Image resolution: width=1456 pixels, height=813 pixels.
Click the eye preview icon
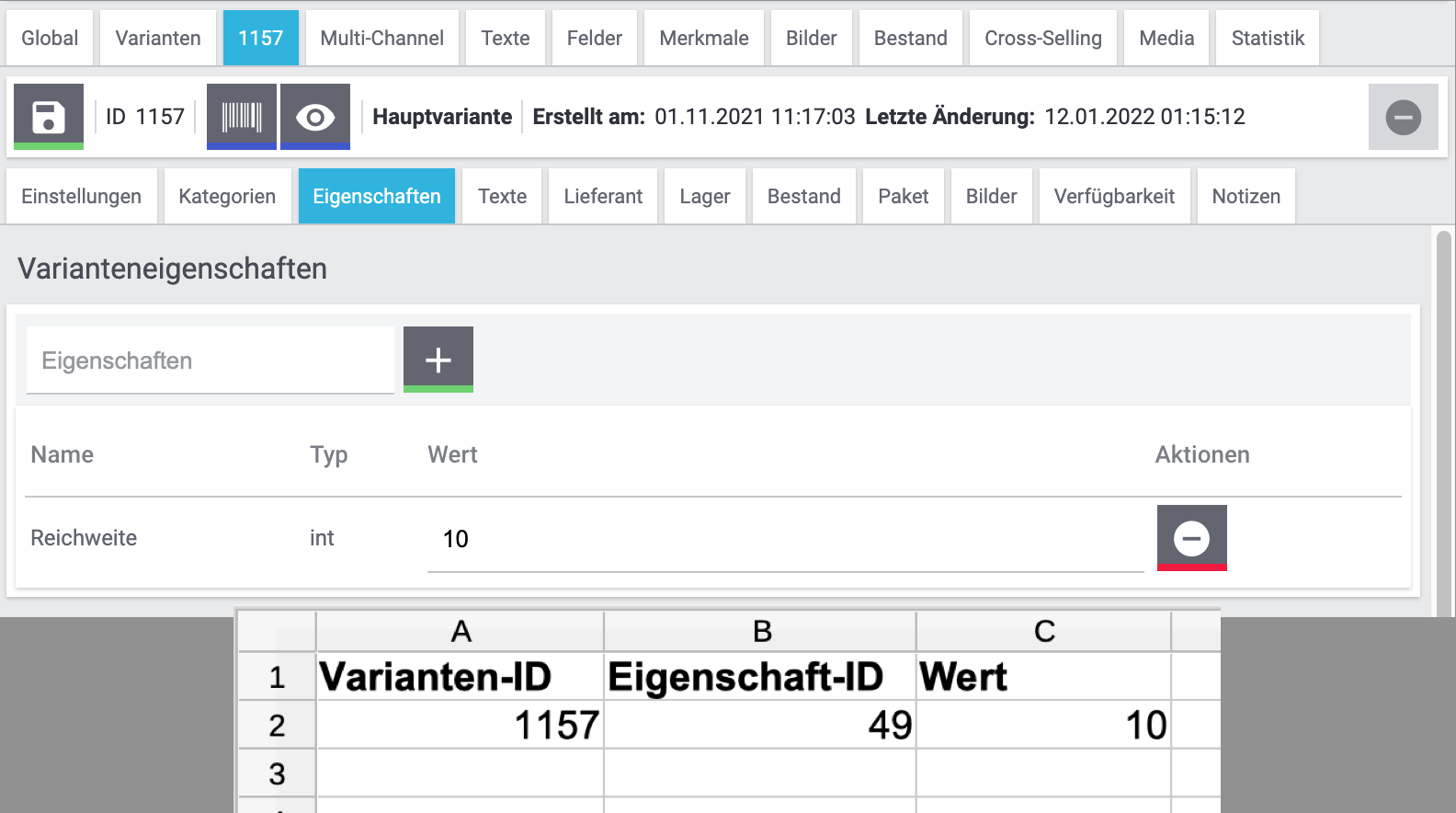pos(315,117)
